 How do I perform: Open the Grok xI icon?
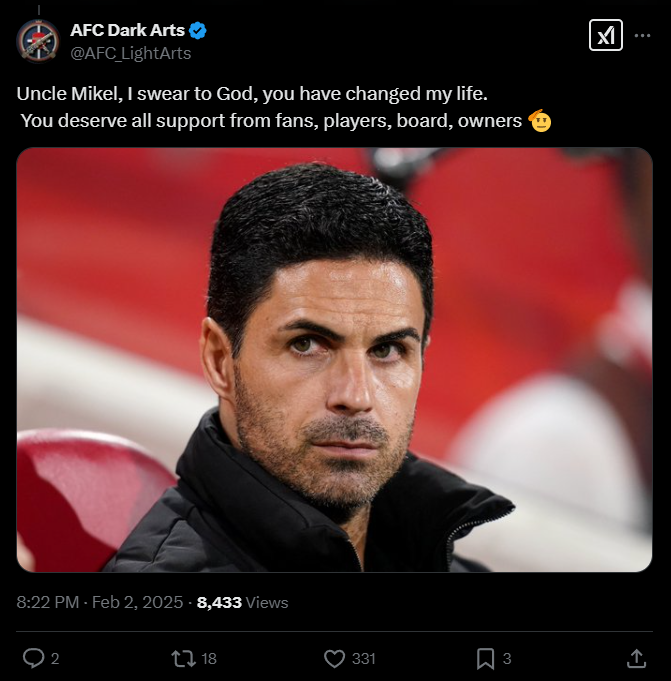point(605,36)
